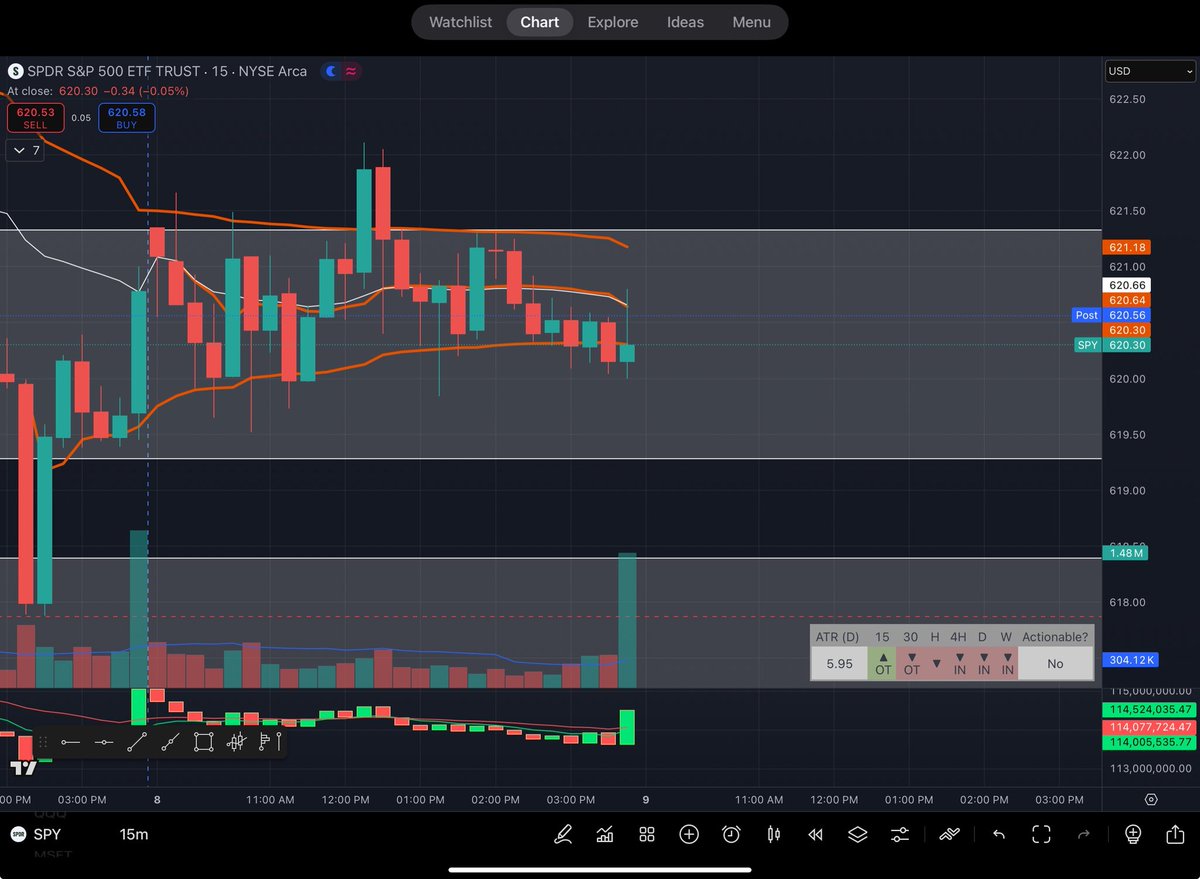The image size is (1200, 879).
Task: Tap the SPY 620.30 price label
Action: tap(1112, 345)
